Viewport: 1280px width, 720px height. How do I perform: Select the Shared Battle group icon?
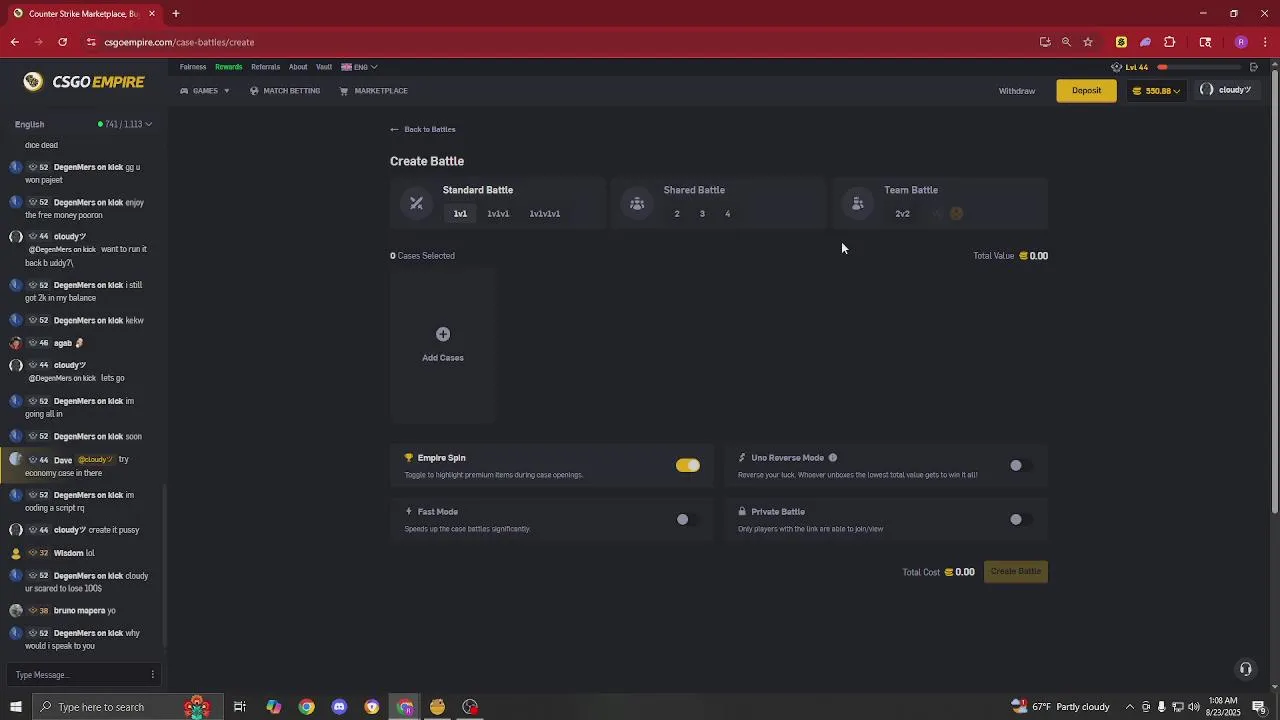coord(637,203)
